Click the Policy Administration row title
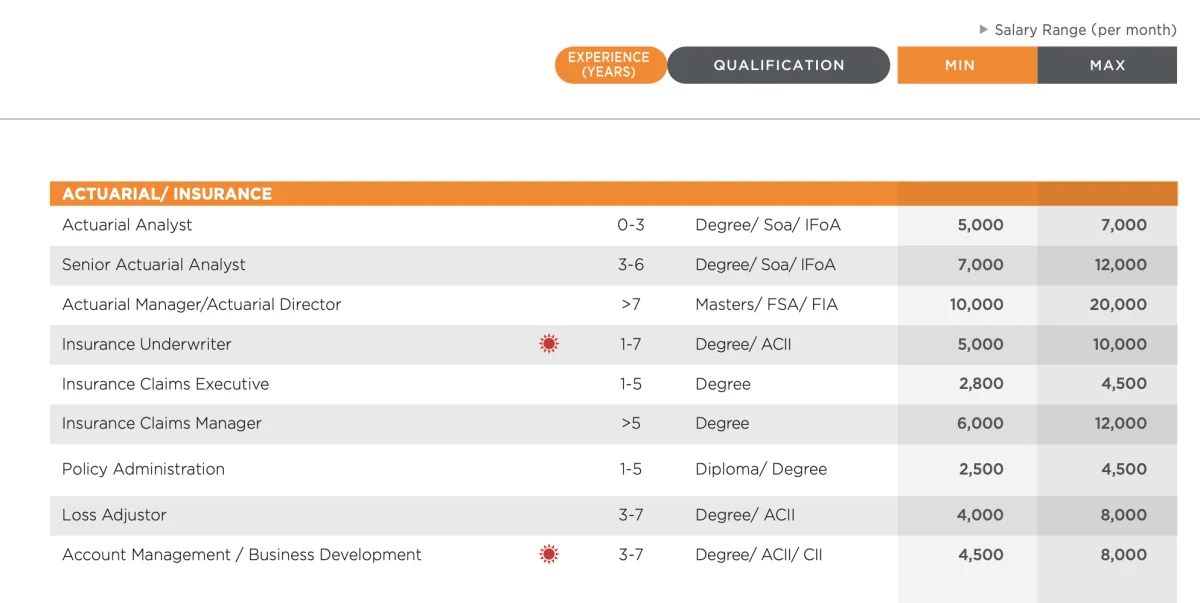 [x=143, y=469]
